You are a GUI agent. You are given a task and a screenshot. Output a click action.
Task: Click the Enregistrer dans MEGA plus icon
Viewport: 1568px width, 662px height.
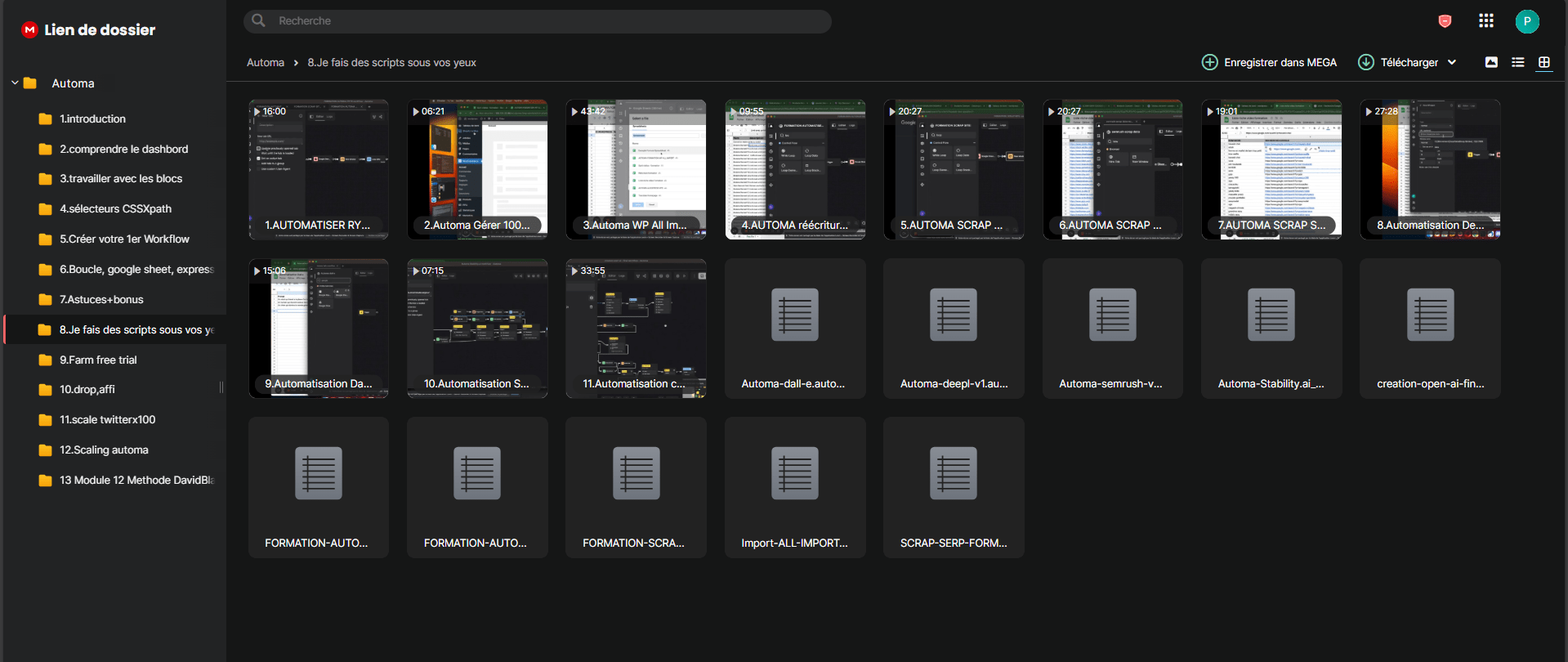pyautogui.click(x=1209, y=62)
